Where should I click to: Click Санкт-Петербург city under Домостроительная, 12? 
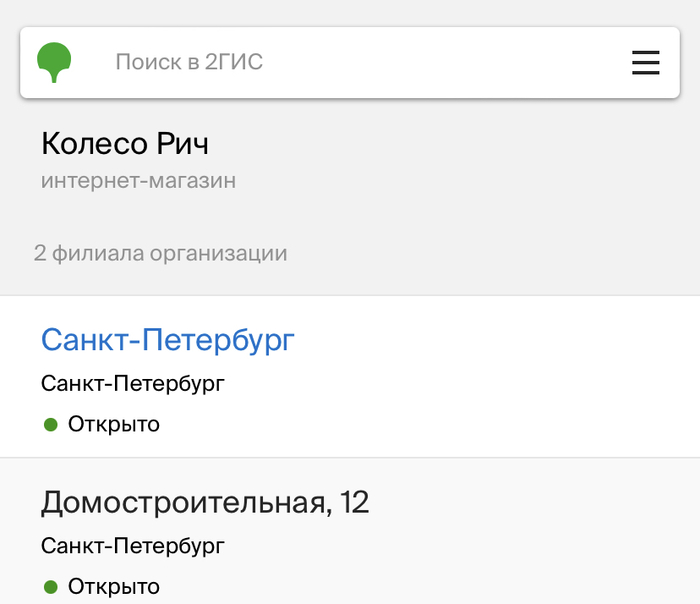coord(133,546)
